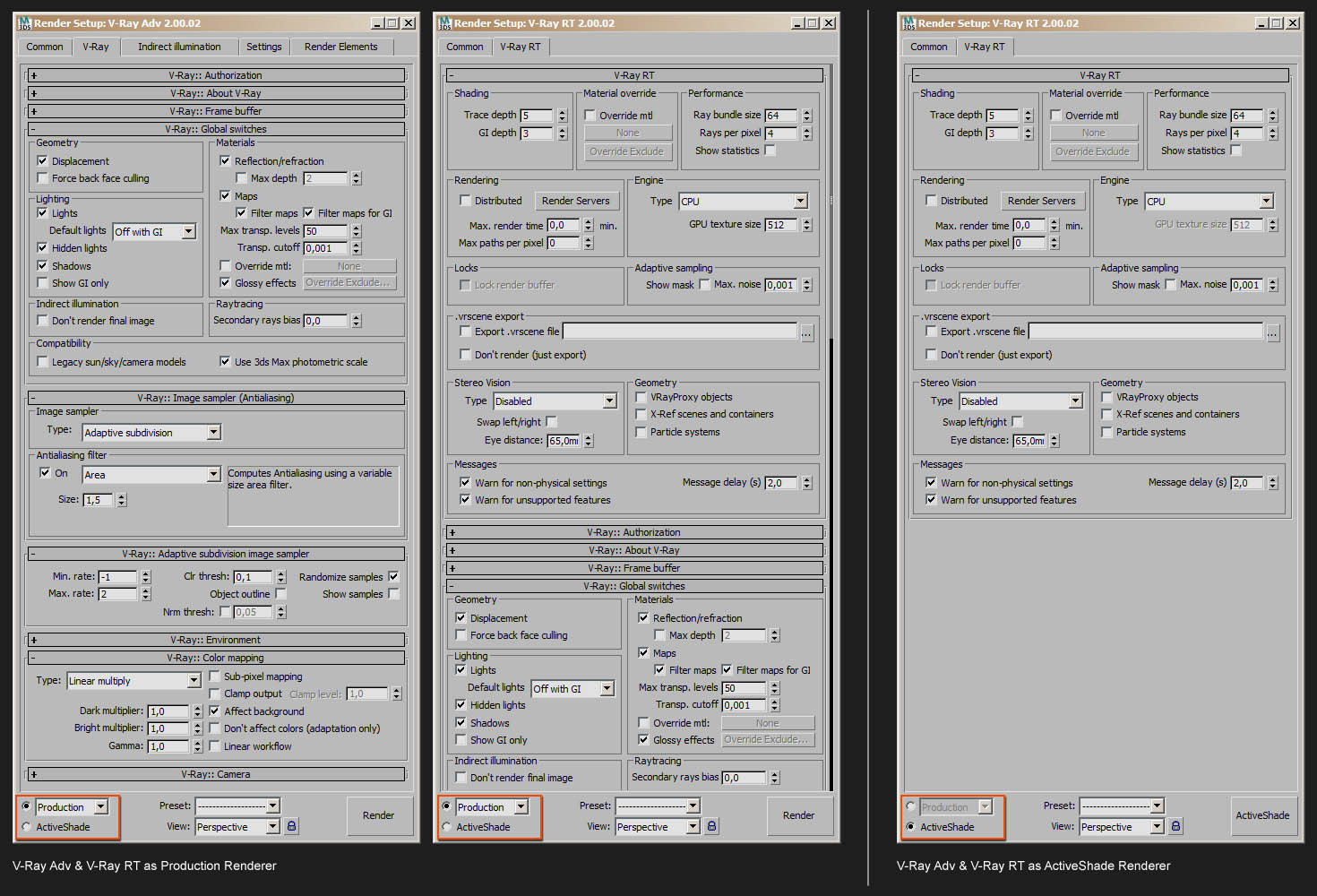This screenshot has height=896, width=1317.
Task: Switch to Render Elements tab
Action: click(x=341, y=47)
